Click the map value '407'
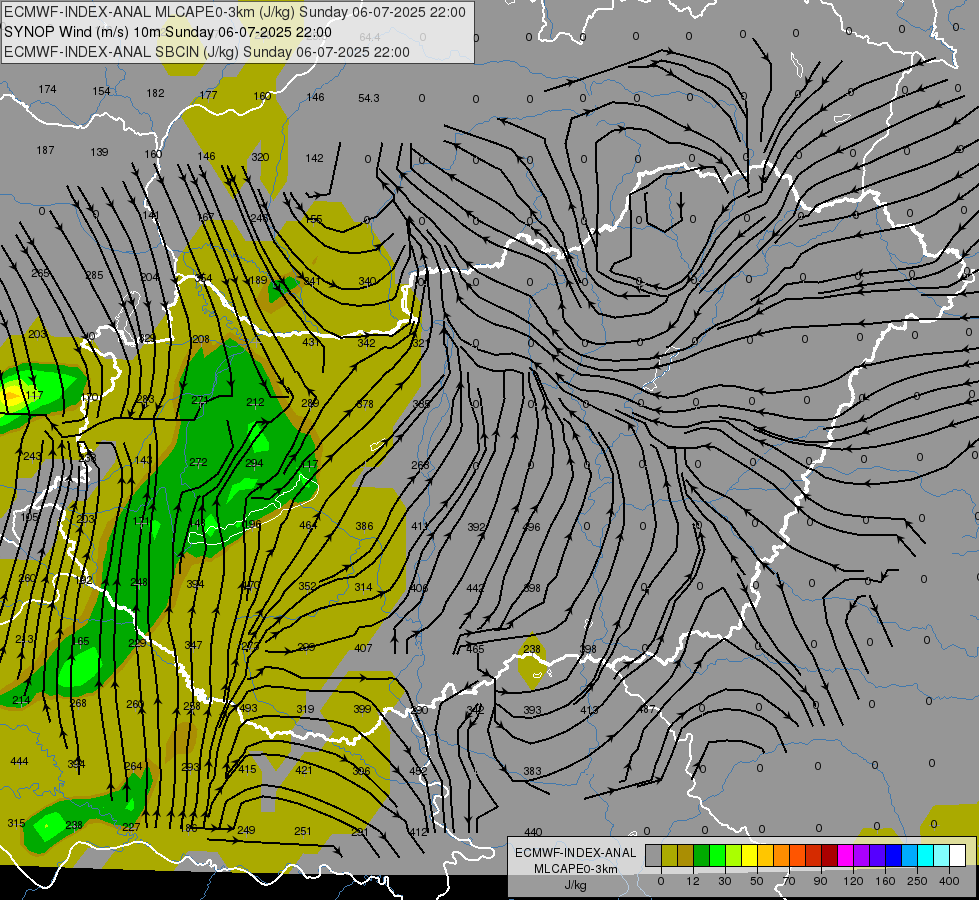This screenshot has width=979, height=900. click(x=363, y=648)
